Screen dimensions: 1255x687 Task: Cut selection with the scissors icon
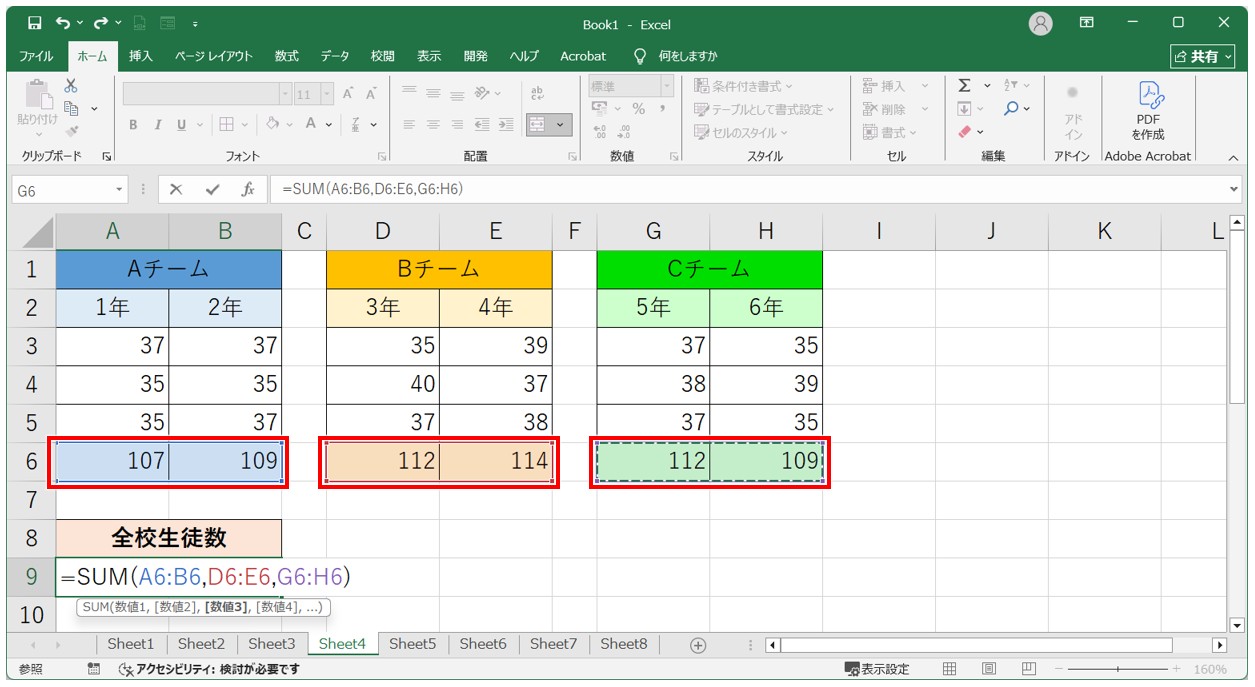coord(71,86)
